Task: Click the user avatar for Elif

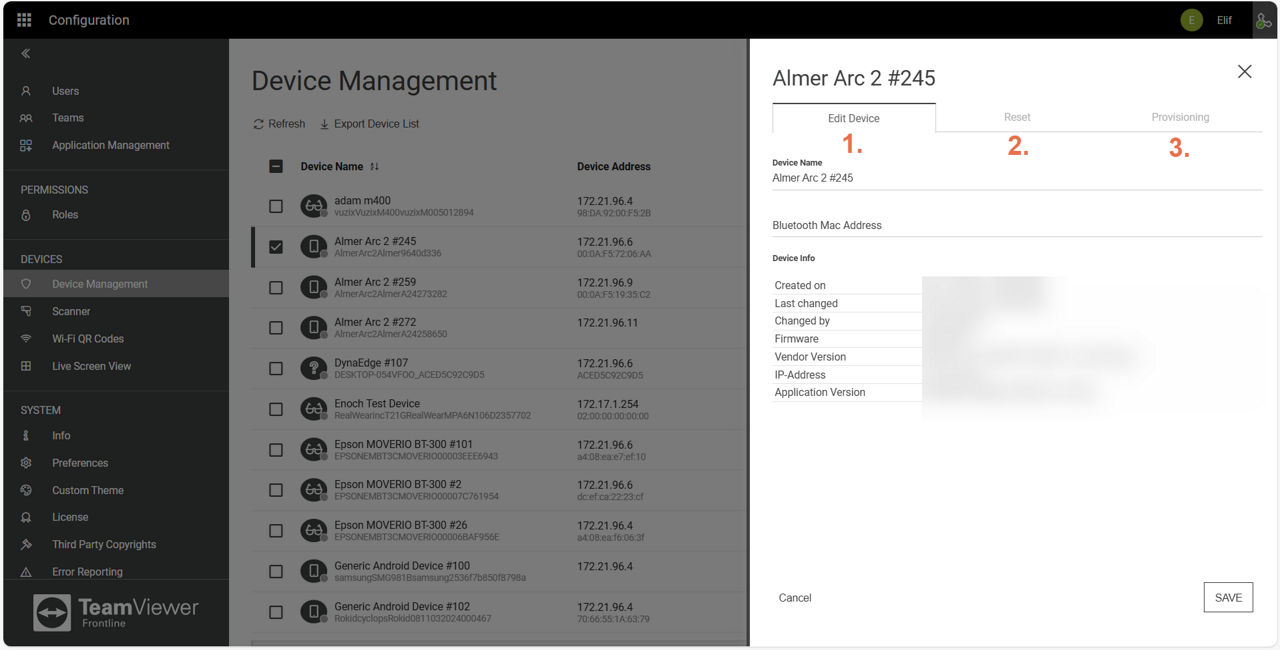Action: (x=1191, y=20)
